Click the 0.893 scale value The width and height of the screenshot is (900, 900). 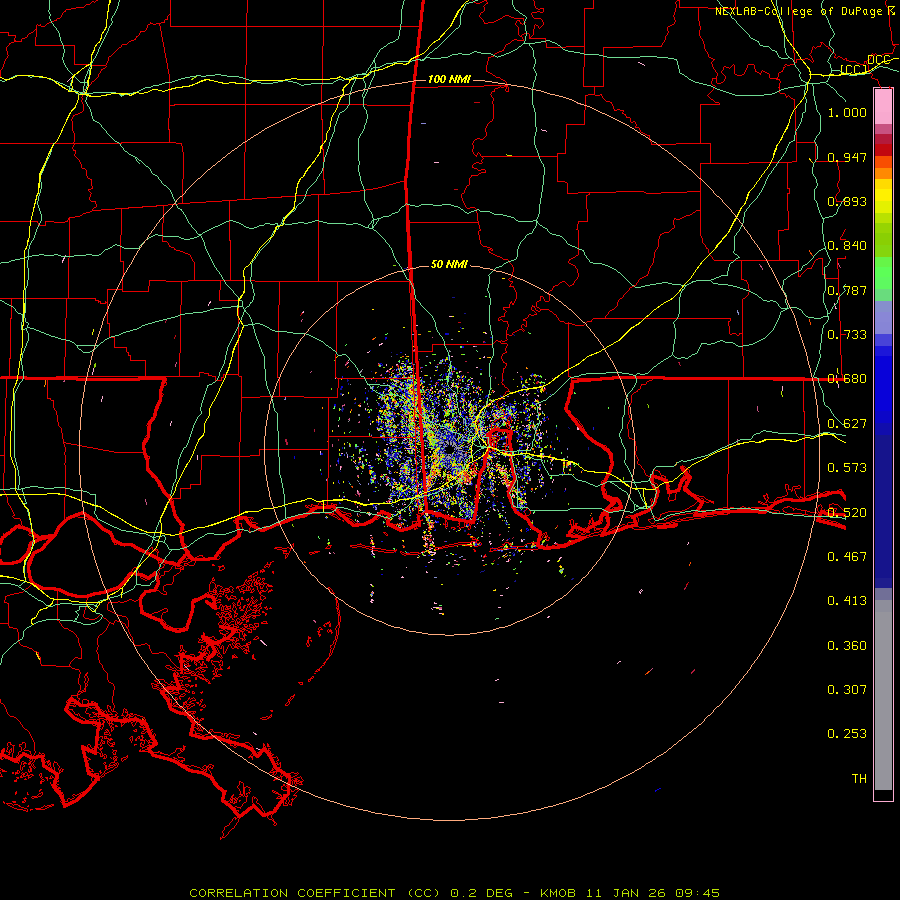coord(847,201)
